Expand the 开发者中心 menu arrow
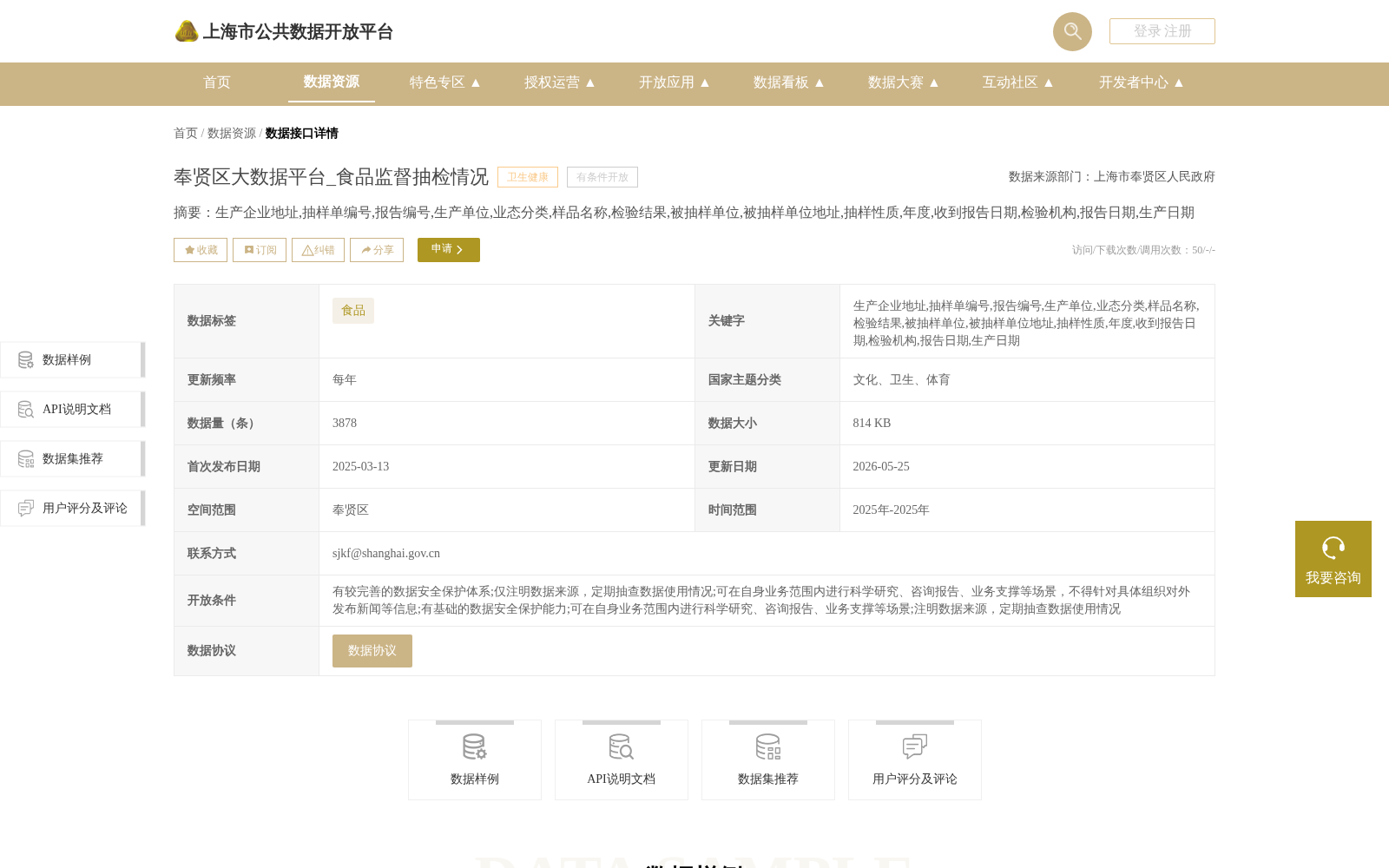This screenshot has width=1389, height=868. (1179, 82)
